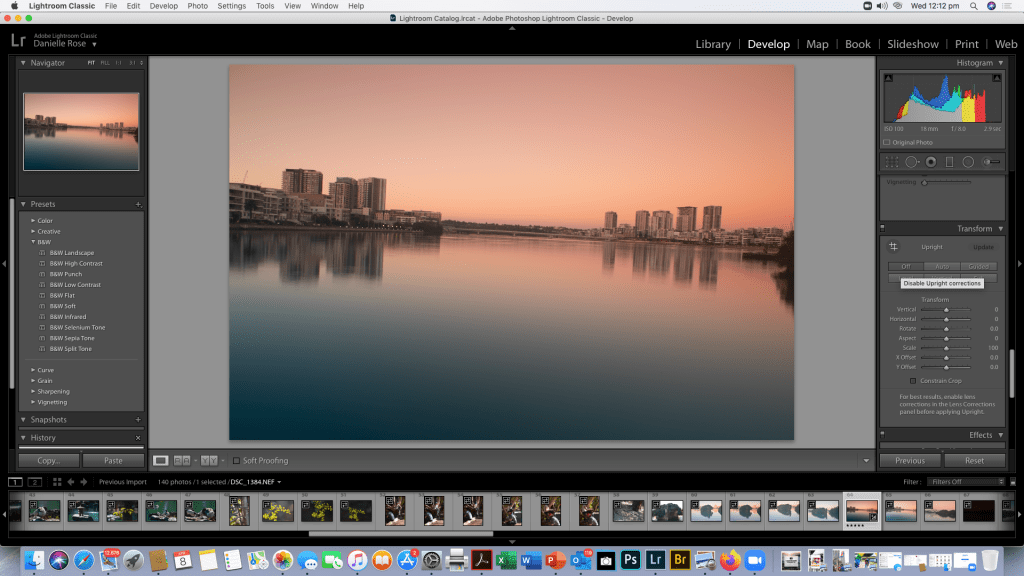Viewport: 1024px width, 576px height.
Task: Enable the Soft Proofing checkbox
Action: point(236,460)
